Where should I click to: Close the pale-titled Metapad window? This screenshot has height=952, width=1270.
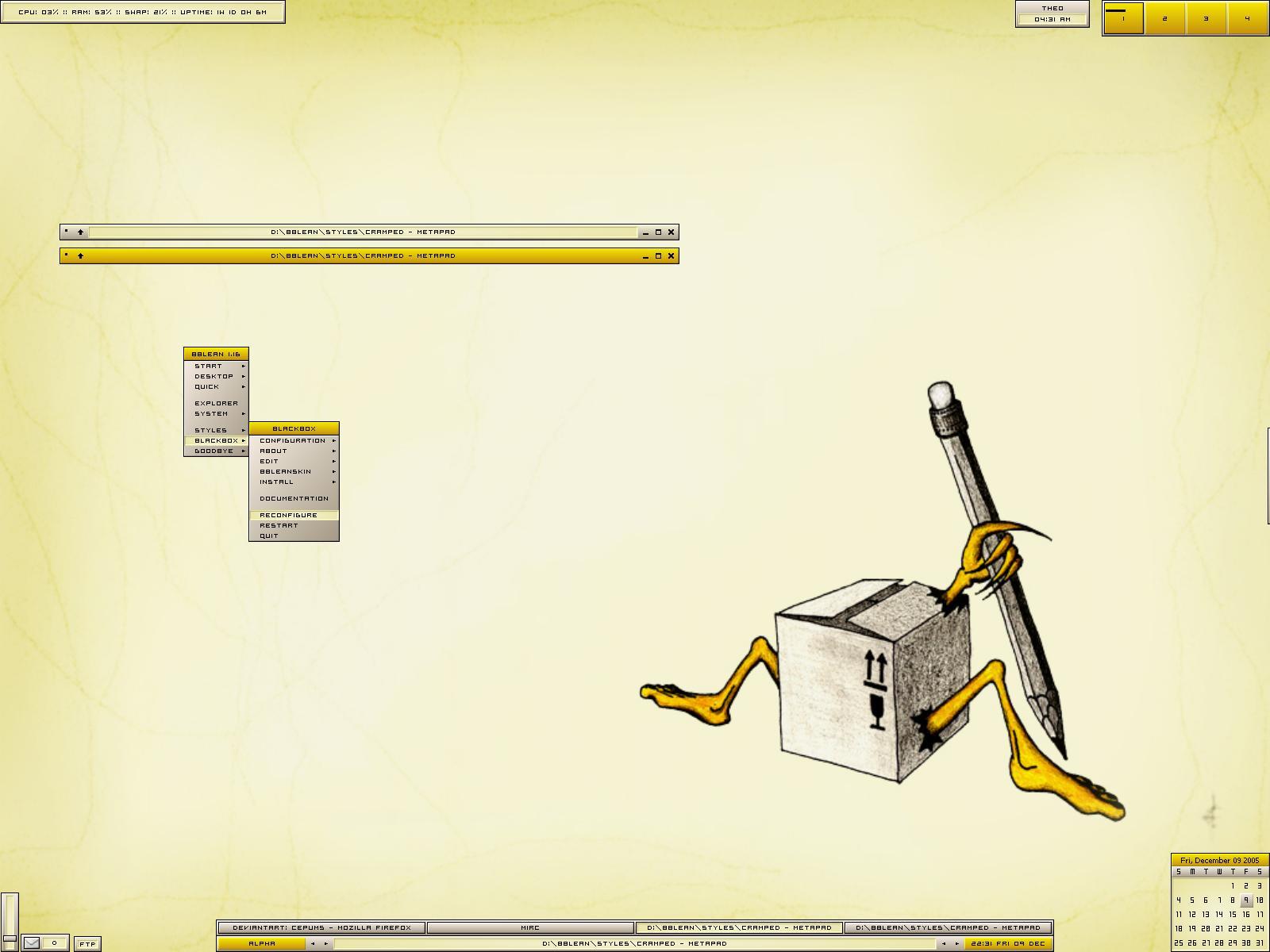[x=671, y=232]
